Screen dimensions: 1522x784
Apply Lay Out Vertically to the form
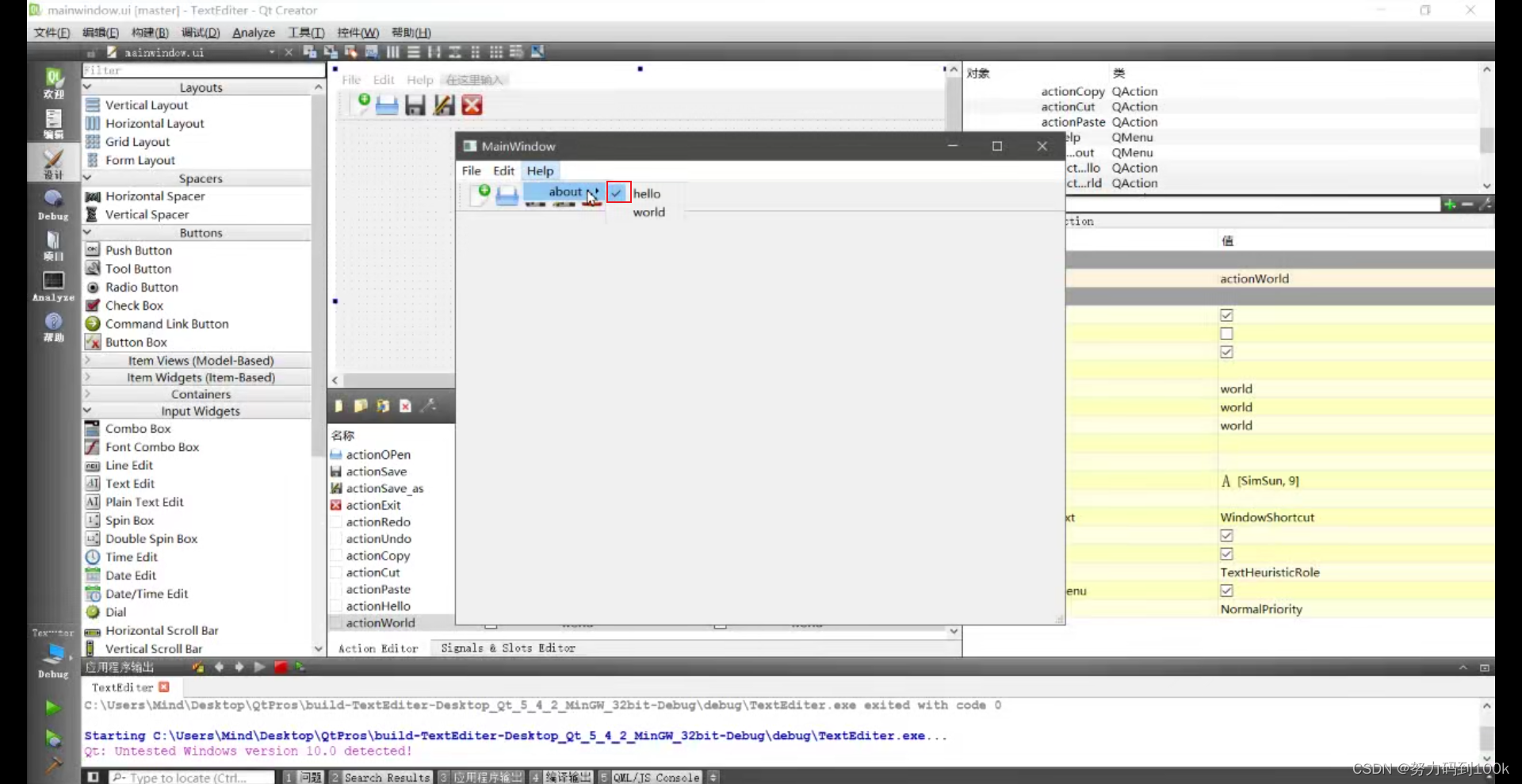(x=414, y=52)
